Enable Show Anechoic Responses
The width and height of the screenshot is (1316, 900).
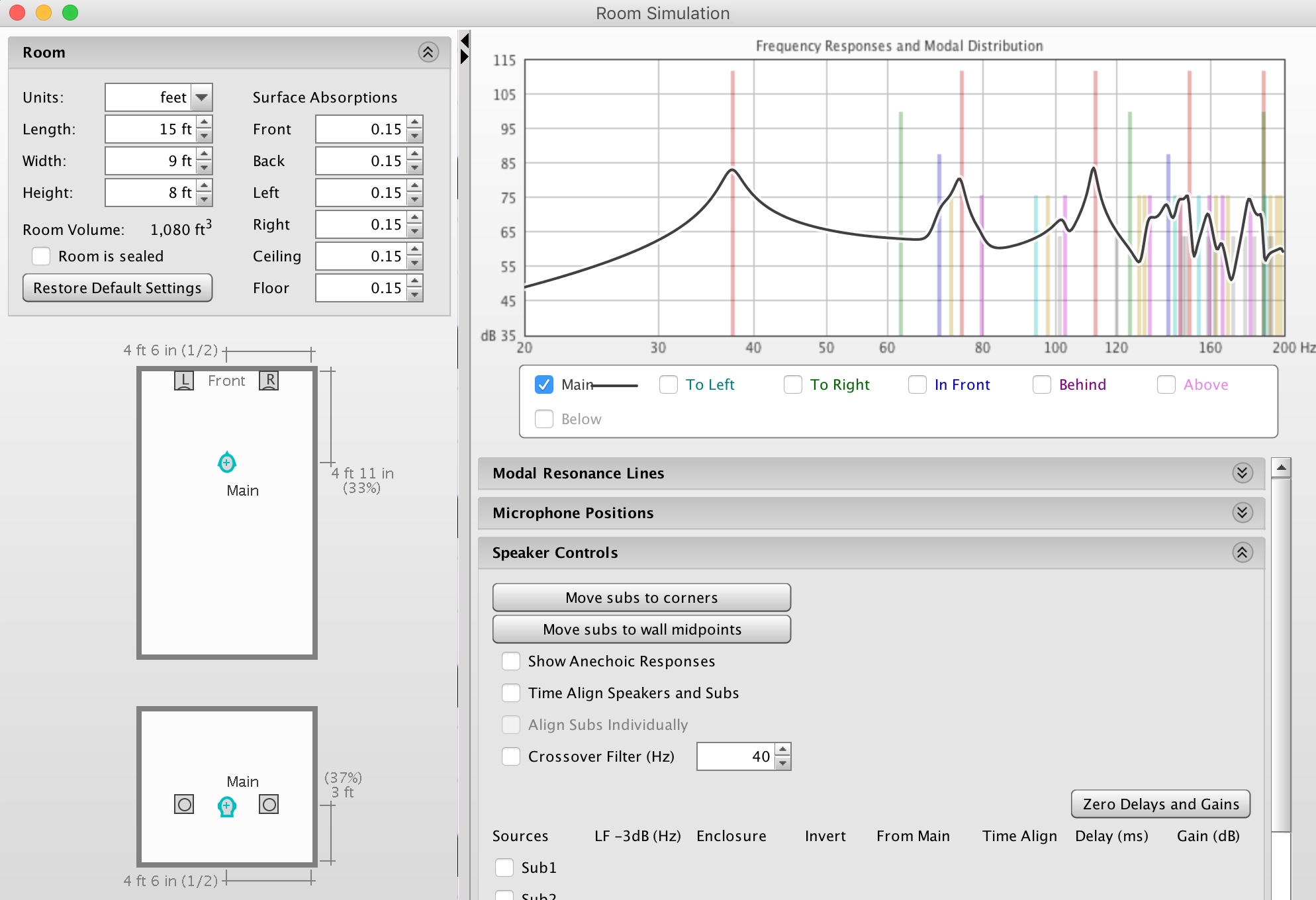[x=511, y=661]
